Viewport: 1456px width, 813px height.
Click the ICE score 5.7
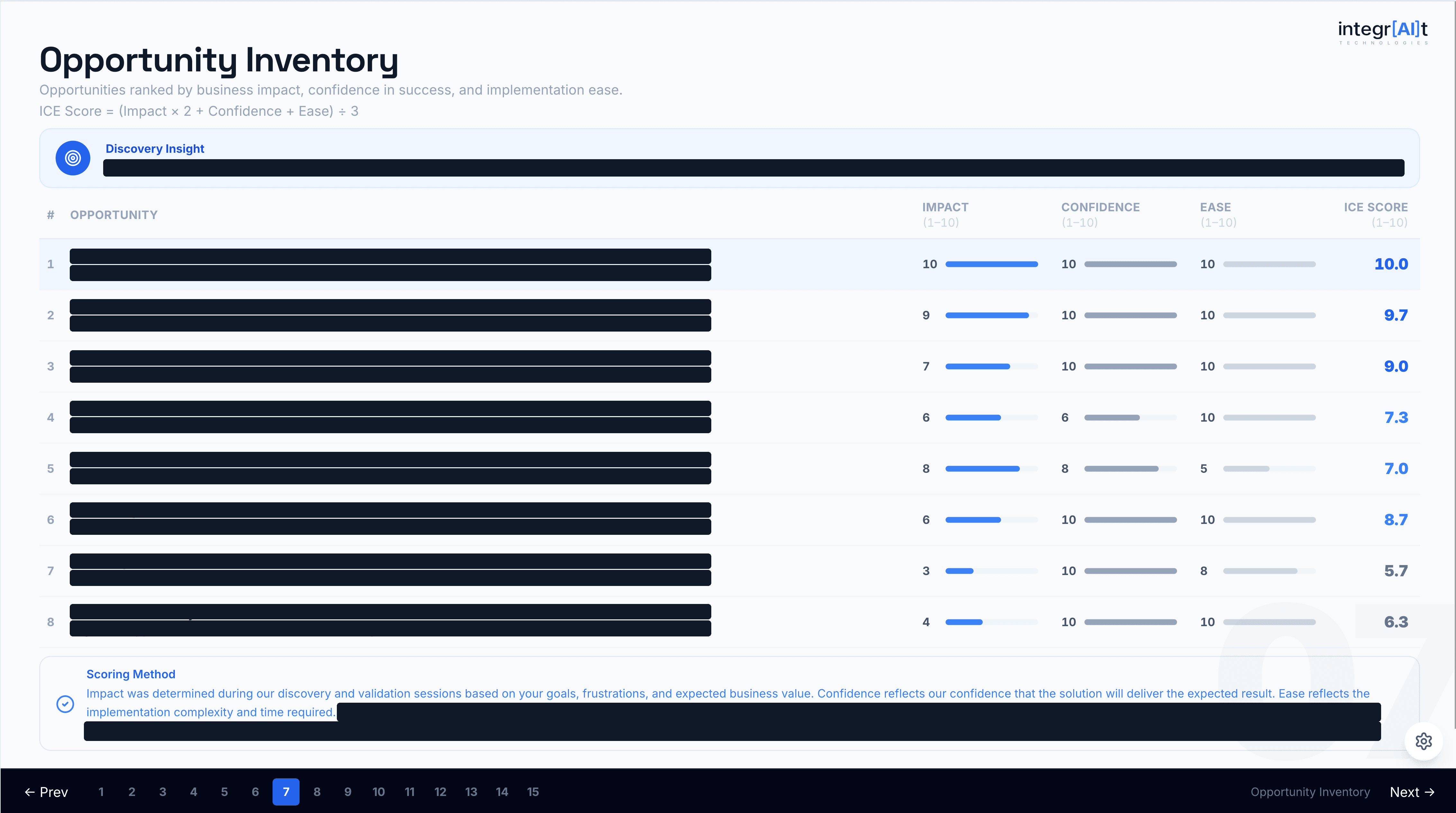1396,571
